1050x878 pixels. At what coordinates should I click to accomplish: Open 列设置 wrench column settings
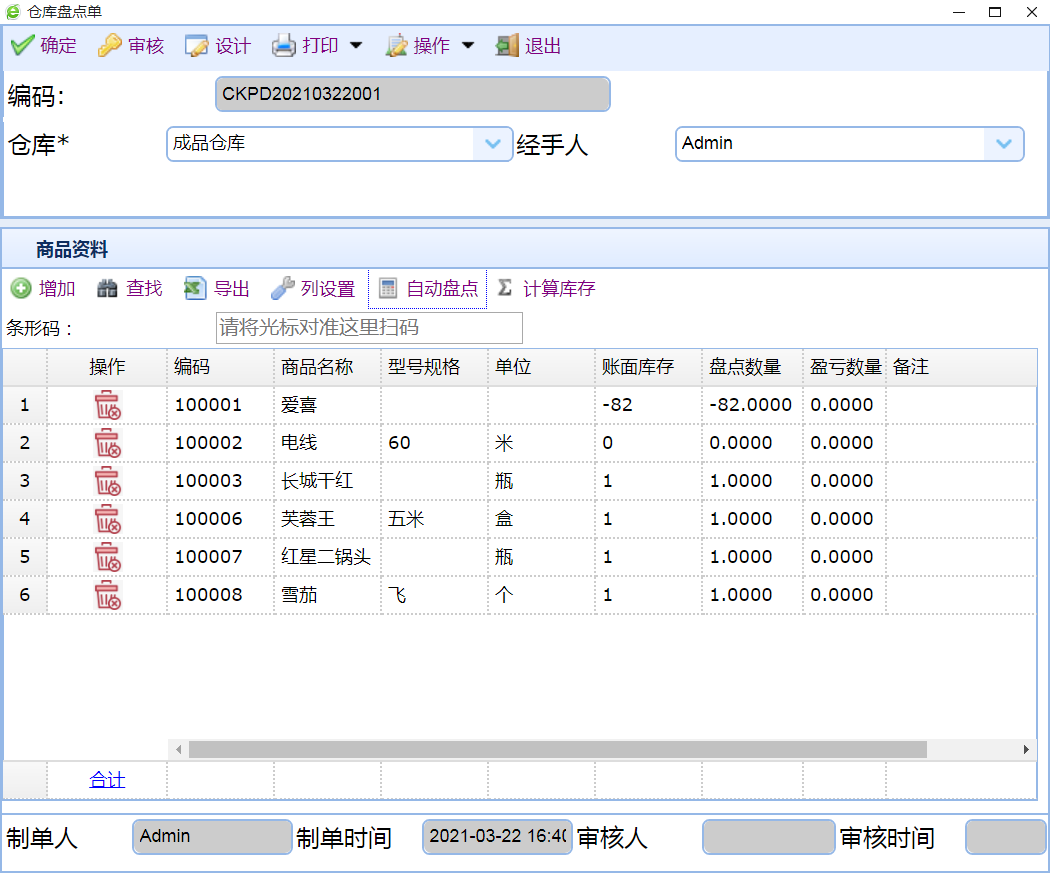(283, 289)
